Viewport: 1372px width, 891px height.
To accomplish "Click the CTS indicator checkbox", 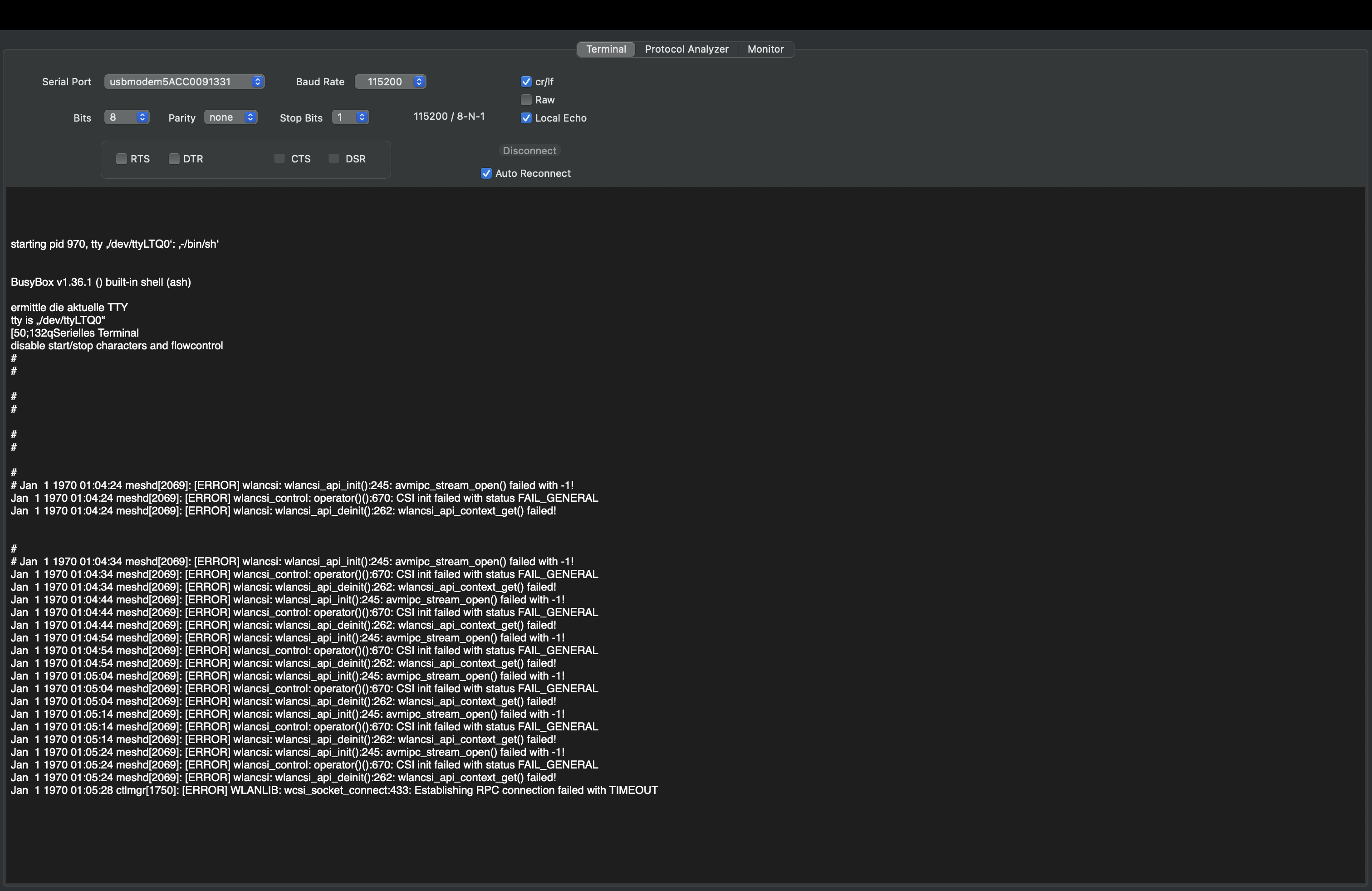I will point(279,158).
